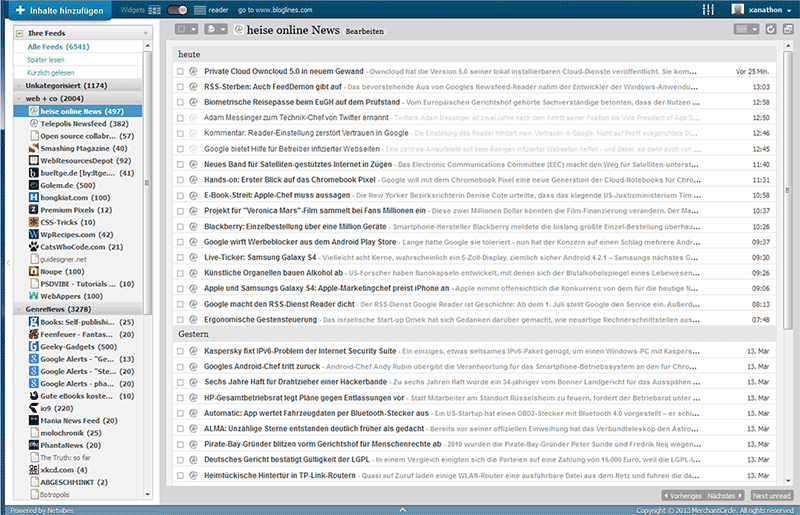Open the settings sliders icon in top bar

[708, 9]
